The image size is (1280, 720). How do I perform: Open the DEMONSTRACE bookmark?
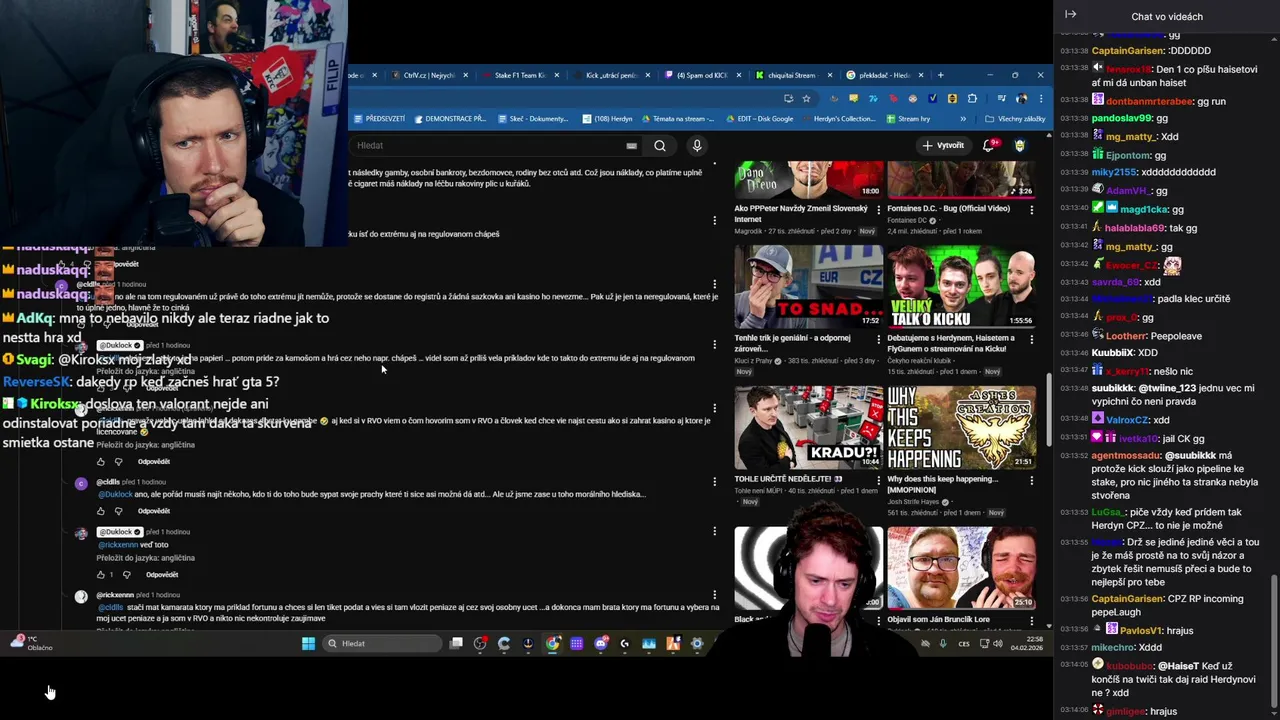coord(450,119)
